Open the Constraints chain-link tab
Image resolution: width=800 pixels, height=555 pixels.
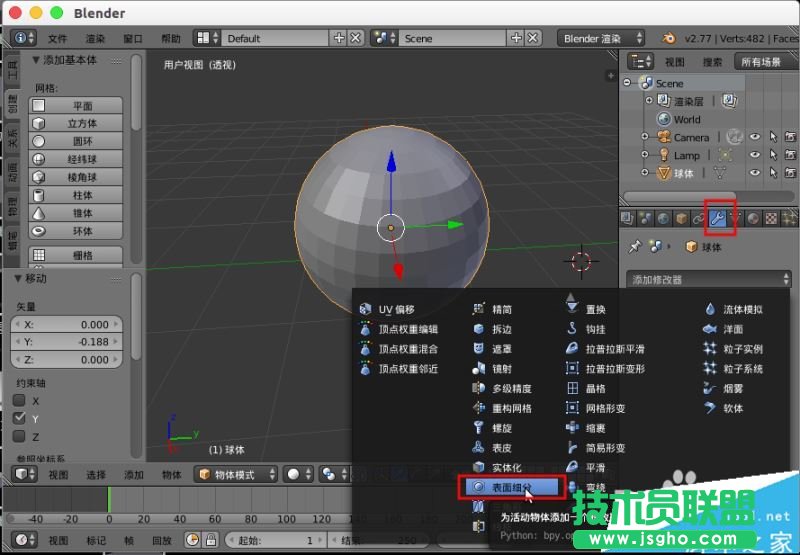[699, 219]
